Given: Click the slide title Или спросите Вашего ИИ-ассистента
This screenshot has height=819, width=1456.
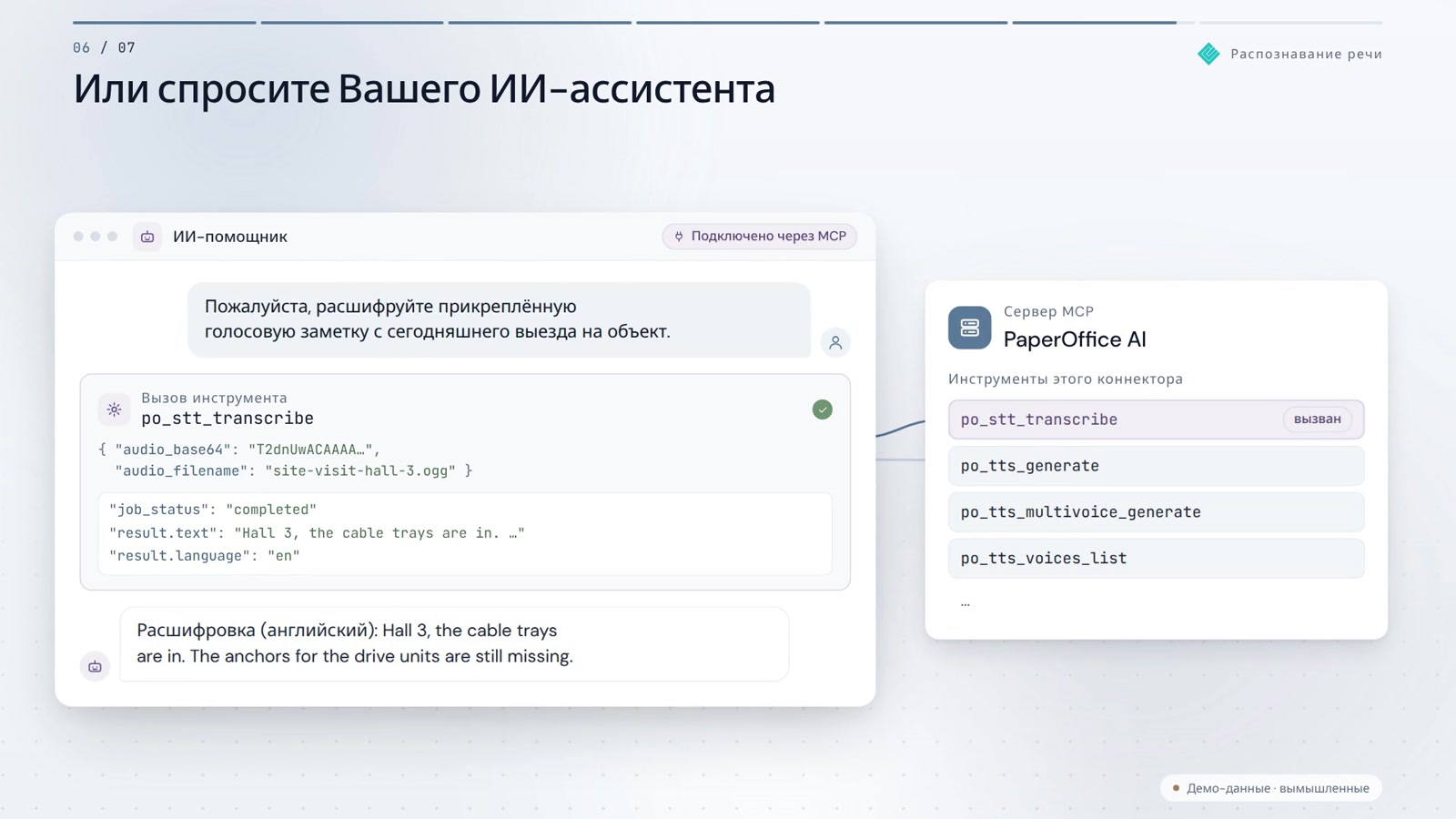Looking at the screenshot, I should [x=424, y=89].
